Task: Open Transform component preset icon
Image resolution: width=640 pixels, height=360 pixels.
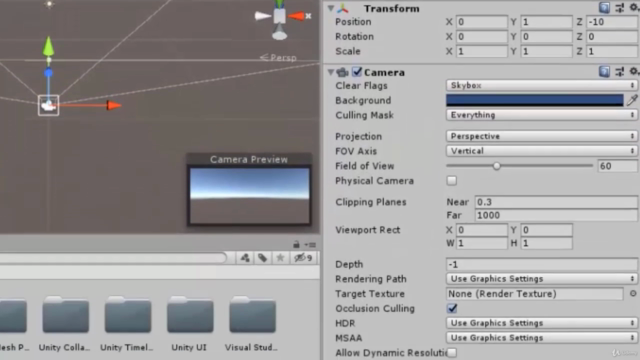Action: pos(620,8)
